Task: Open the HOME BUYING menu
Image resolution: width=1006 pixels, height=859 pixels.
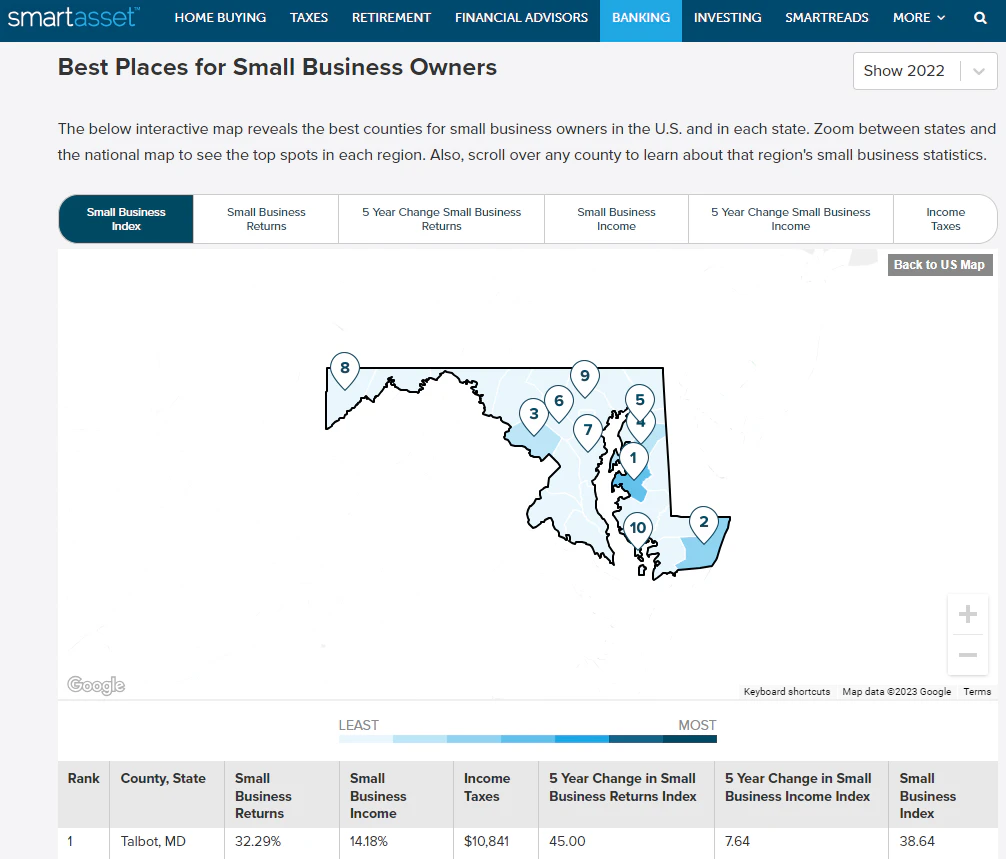Action: pyautogui.click(x=220, y=18)
